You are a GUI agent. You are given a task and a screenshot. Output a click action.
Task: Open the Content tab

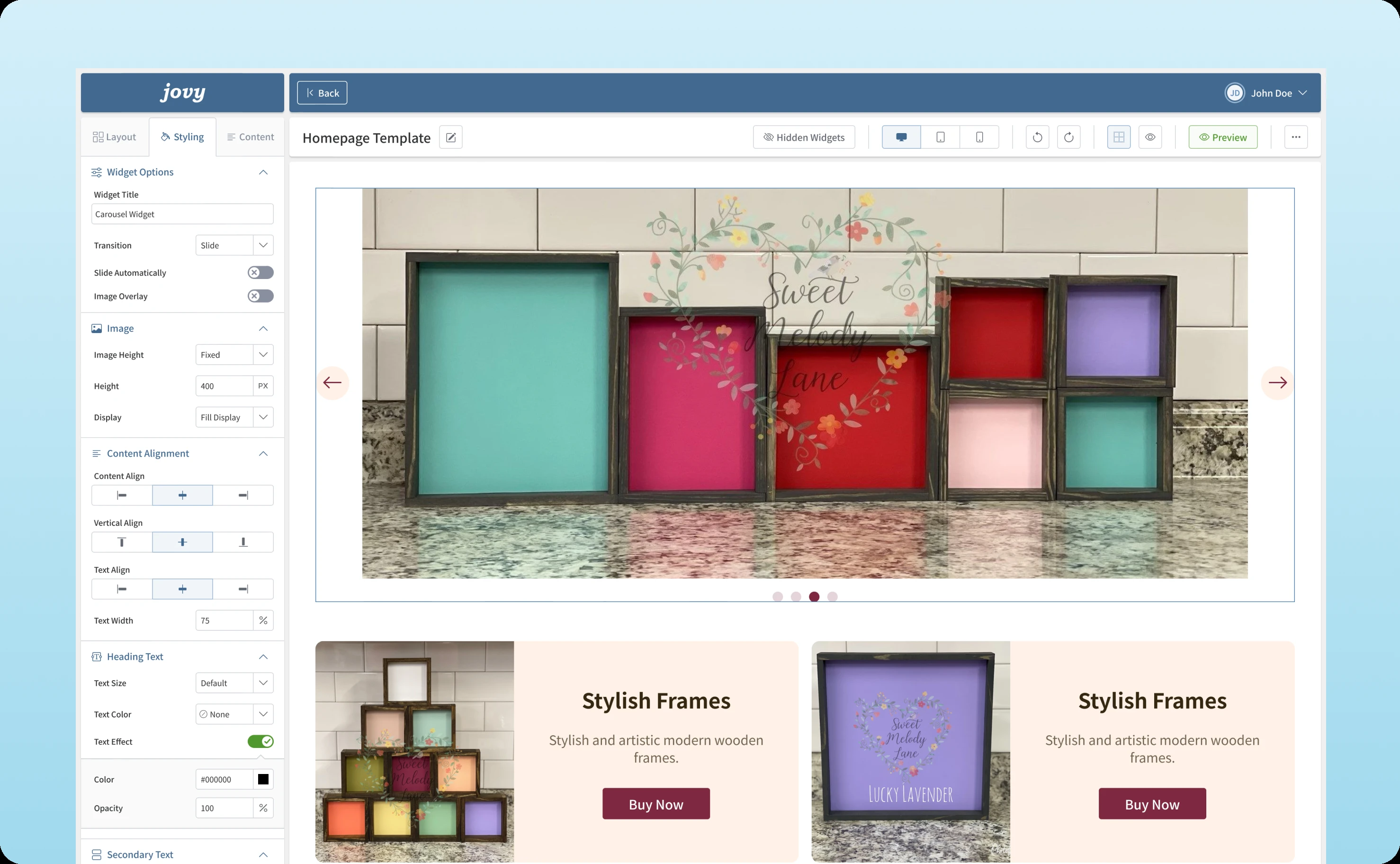[x=250, y=137]
